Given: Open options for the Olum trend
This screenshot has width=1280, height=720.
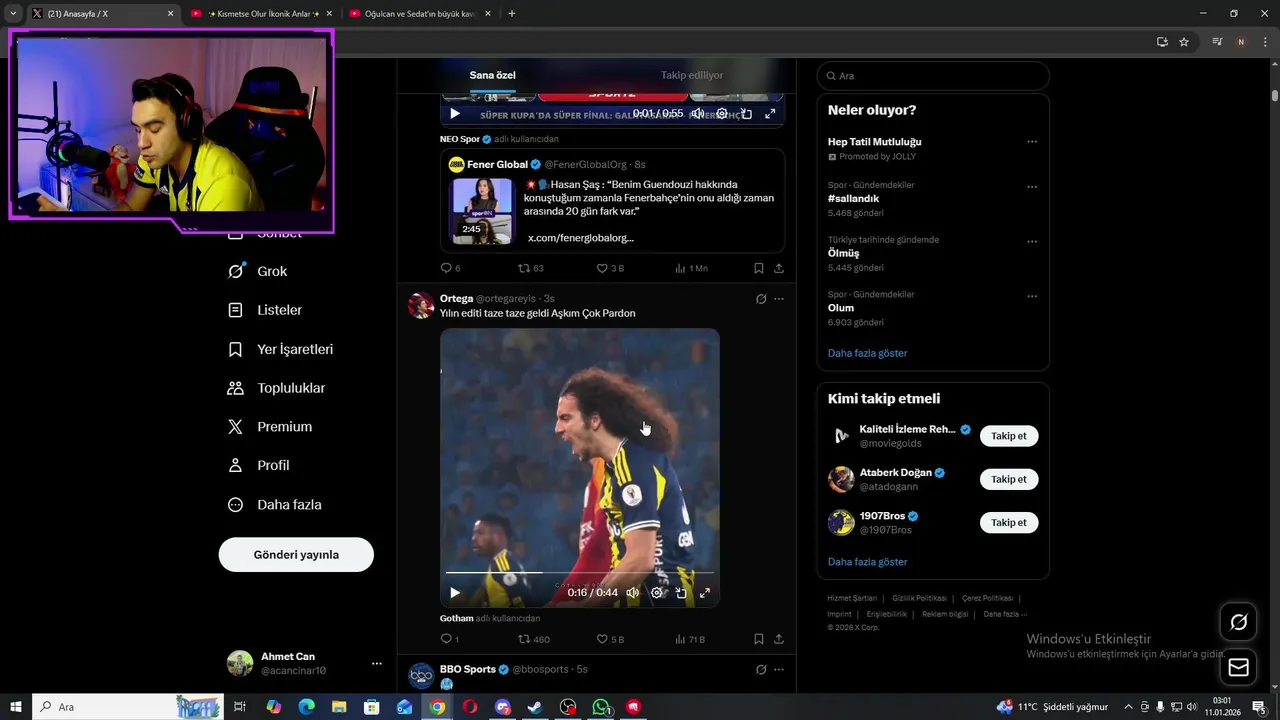Looking at the screenshot, I should (1032, 296).
